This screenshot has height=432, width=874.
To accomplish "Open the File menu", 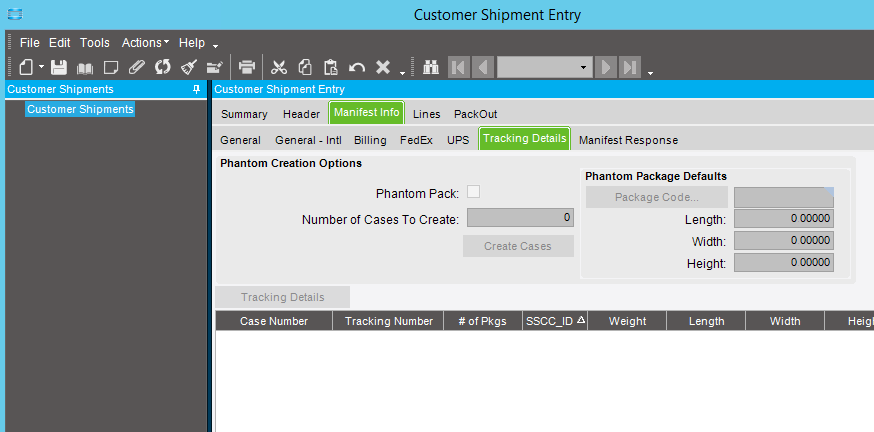I will click(x=30, y=43).
